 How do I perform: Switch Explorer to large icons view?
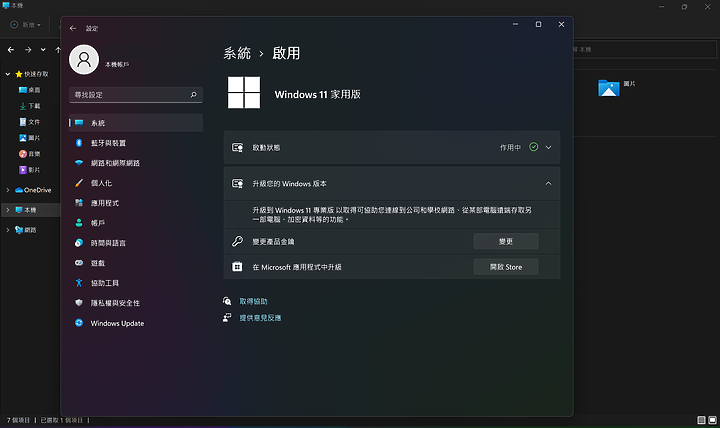click(x=712, y=420)
